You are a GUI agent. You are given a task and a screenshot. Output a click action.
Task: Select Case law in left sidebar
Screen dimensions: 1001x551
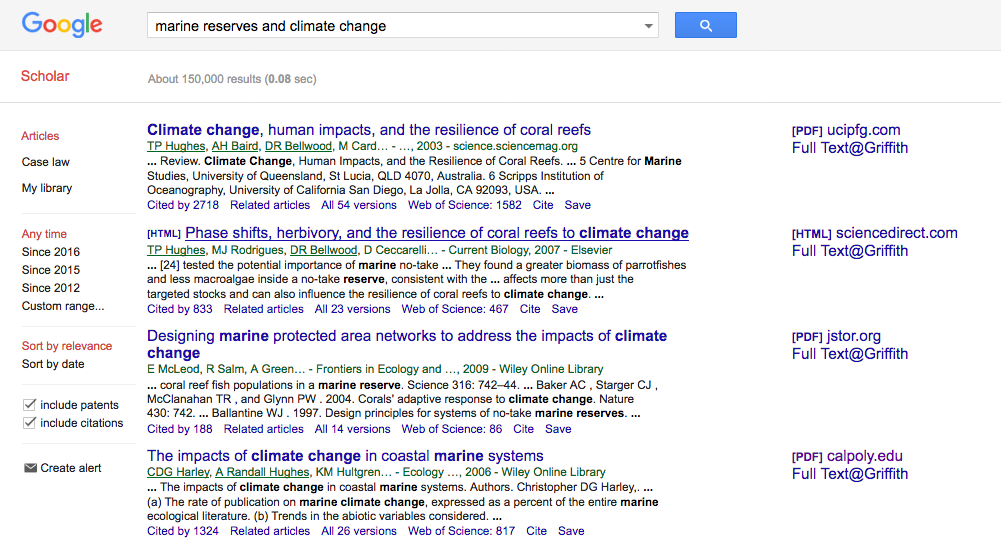[46, 162]
